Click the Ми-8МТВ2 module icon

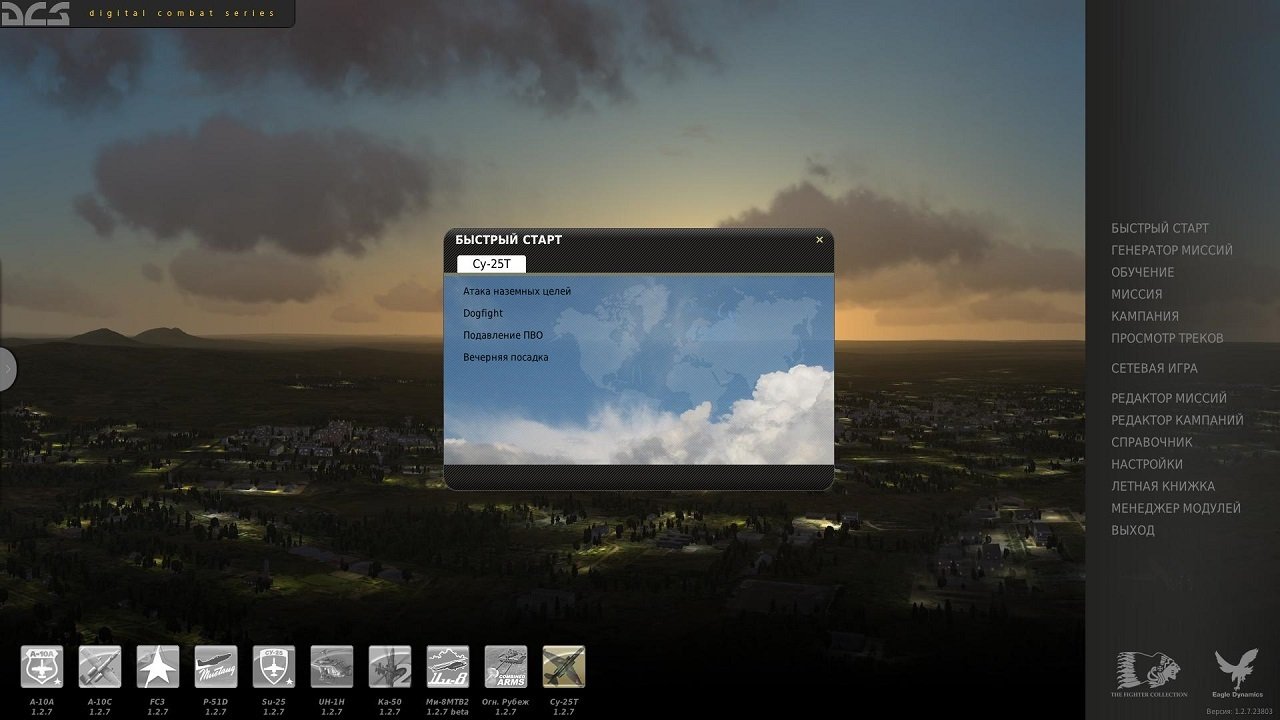tap(448, 667)
